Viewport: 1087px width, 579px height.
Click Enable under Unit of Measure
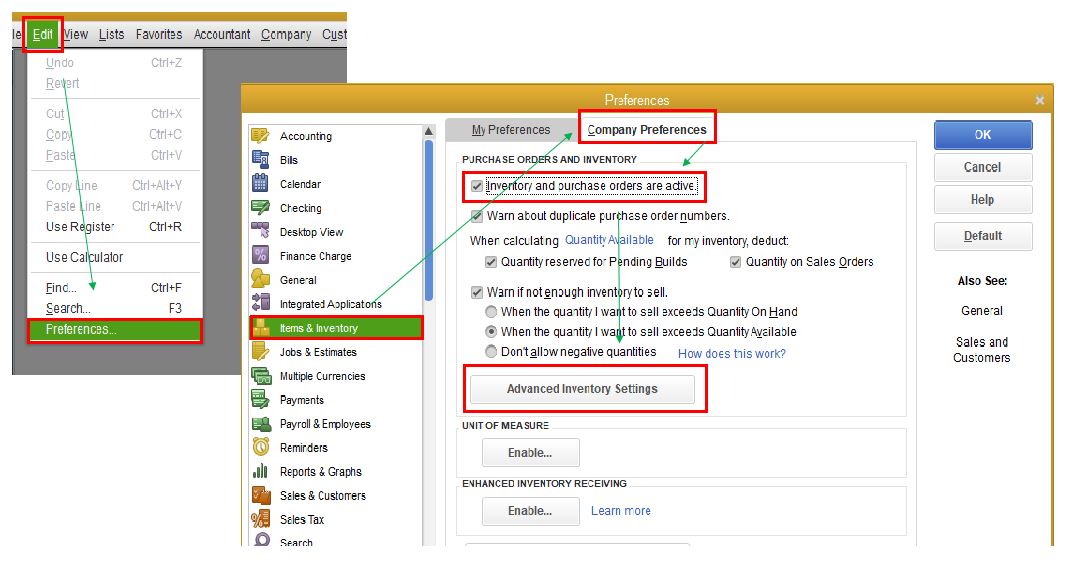click(530, 453)
